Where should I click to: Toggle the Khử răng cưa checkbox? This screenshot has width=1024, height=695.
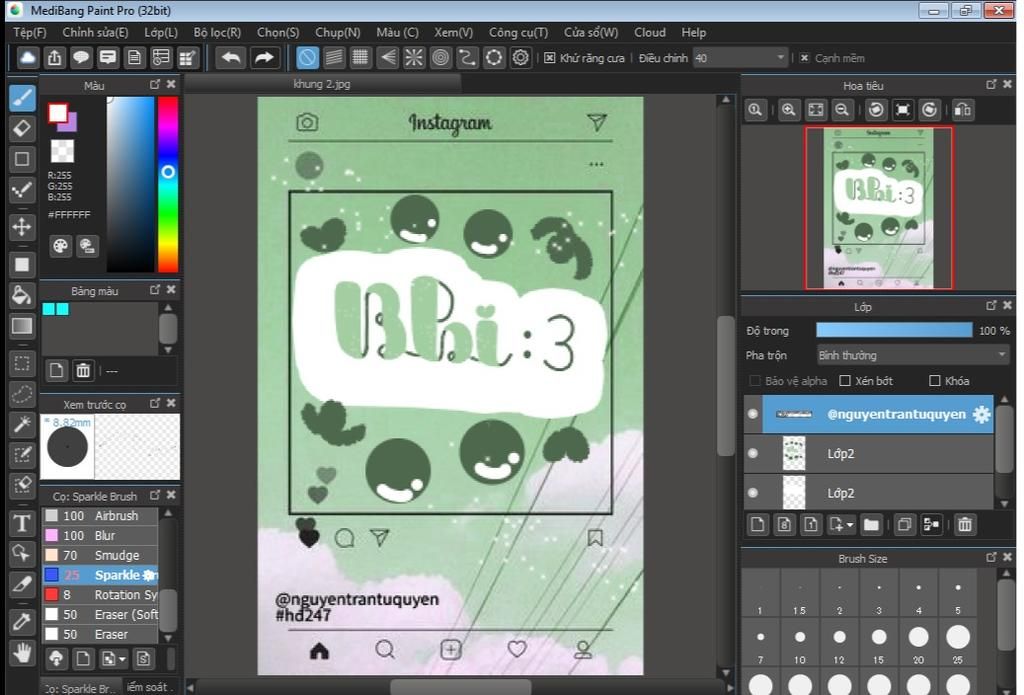[550, 58]
